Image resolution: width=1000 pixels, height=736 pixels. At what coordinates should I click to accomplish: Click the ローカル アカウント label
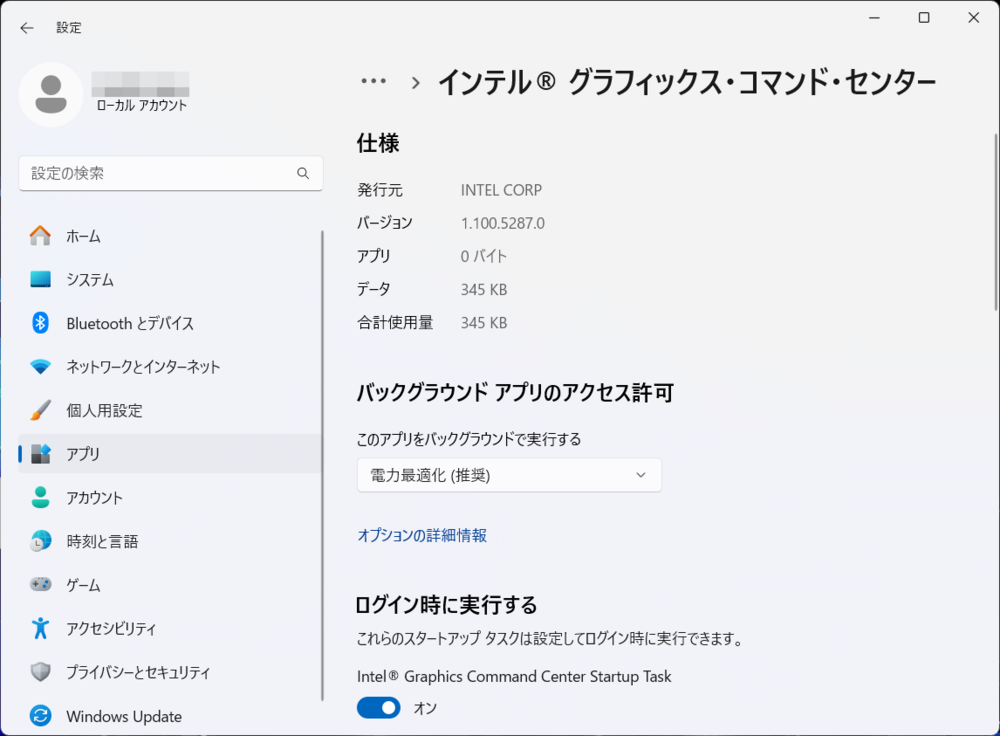[142, 106]
